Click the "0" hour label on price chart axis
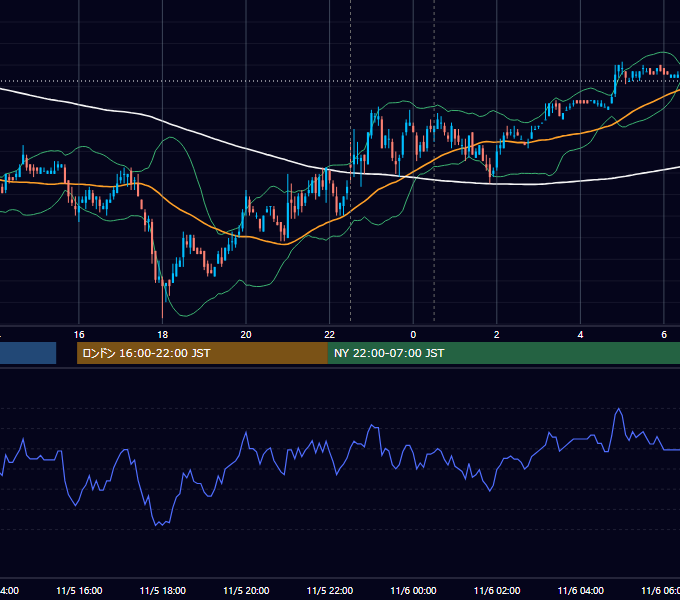This screenshot has height=600, width=680. pyautogui.click(x=413, y=335)
